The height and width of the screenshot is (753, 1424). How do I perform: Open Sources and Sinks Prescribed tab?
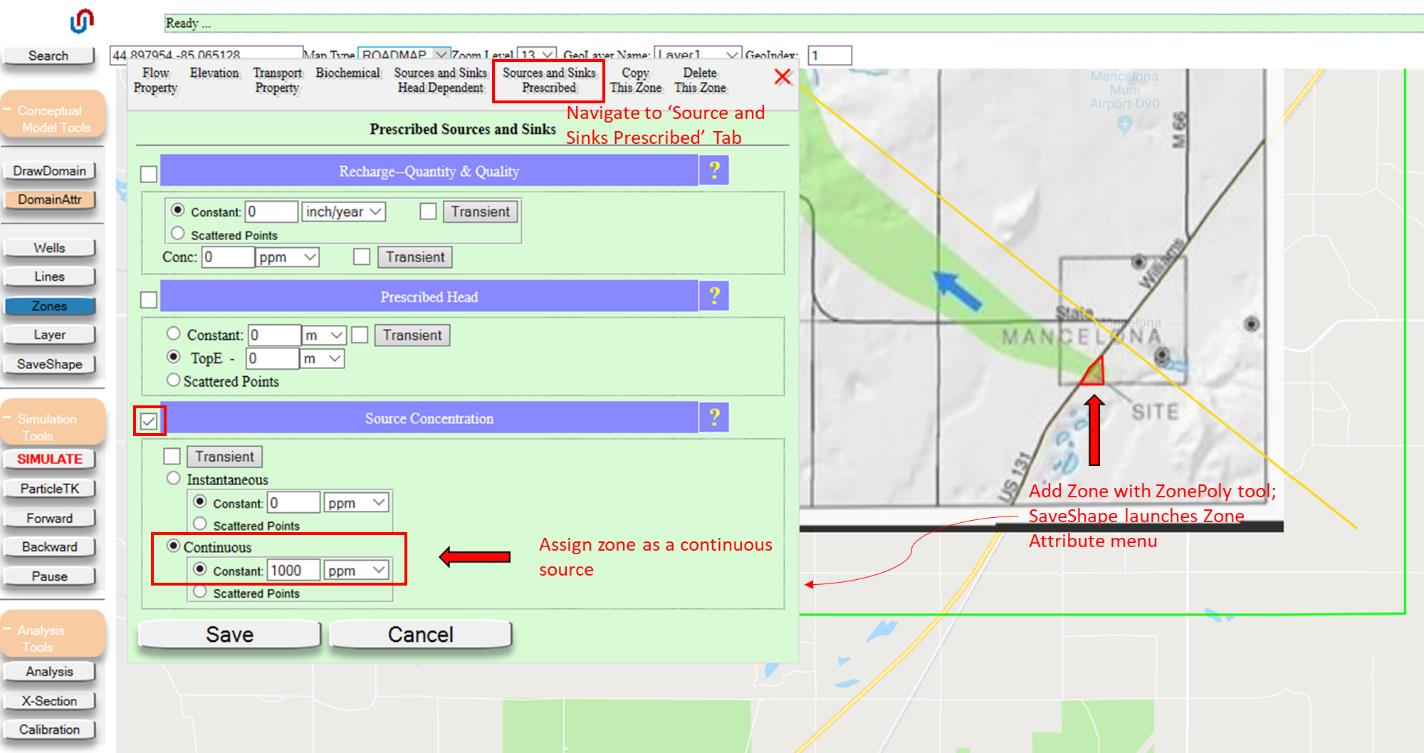tap(549, 80)
